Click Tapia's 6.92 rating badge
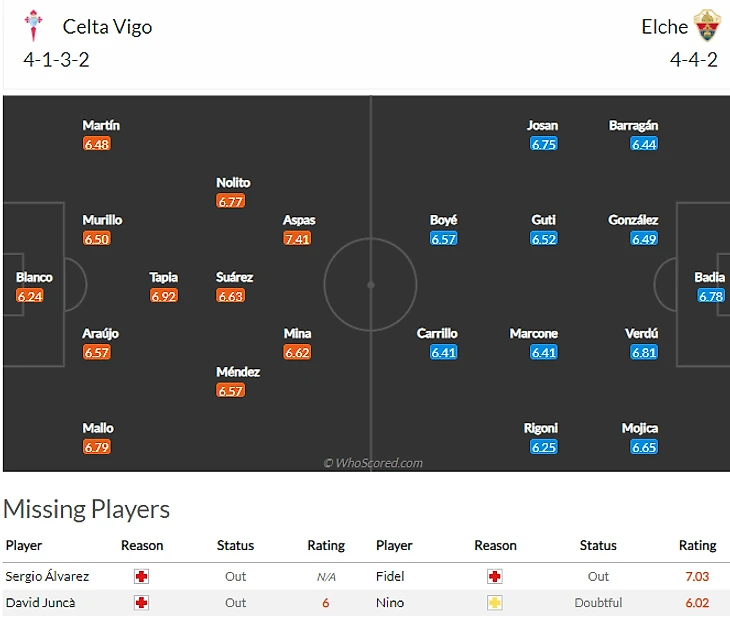This screenshot has height=625, width=730. pyautogui.click(x=163, y=296)
